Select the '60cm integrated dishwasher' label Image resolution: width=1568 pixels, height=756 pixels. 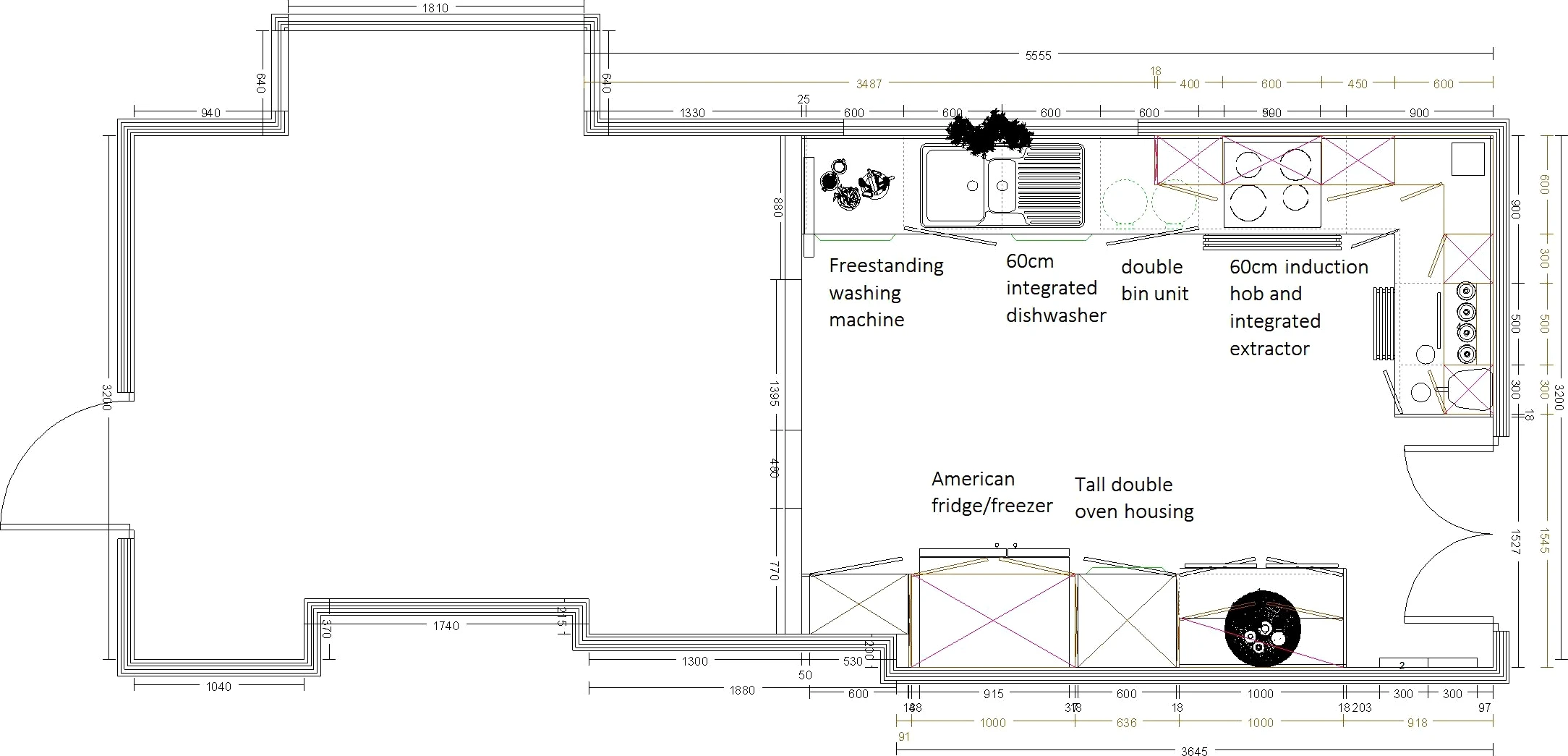tap(1056, 288)
